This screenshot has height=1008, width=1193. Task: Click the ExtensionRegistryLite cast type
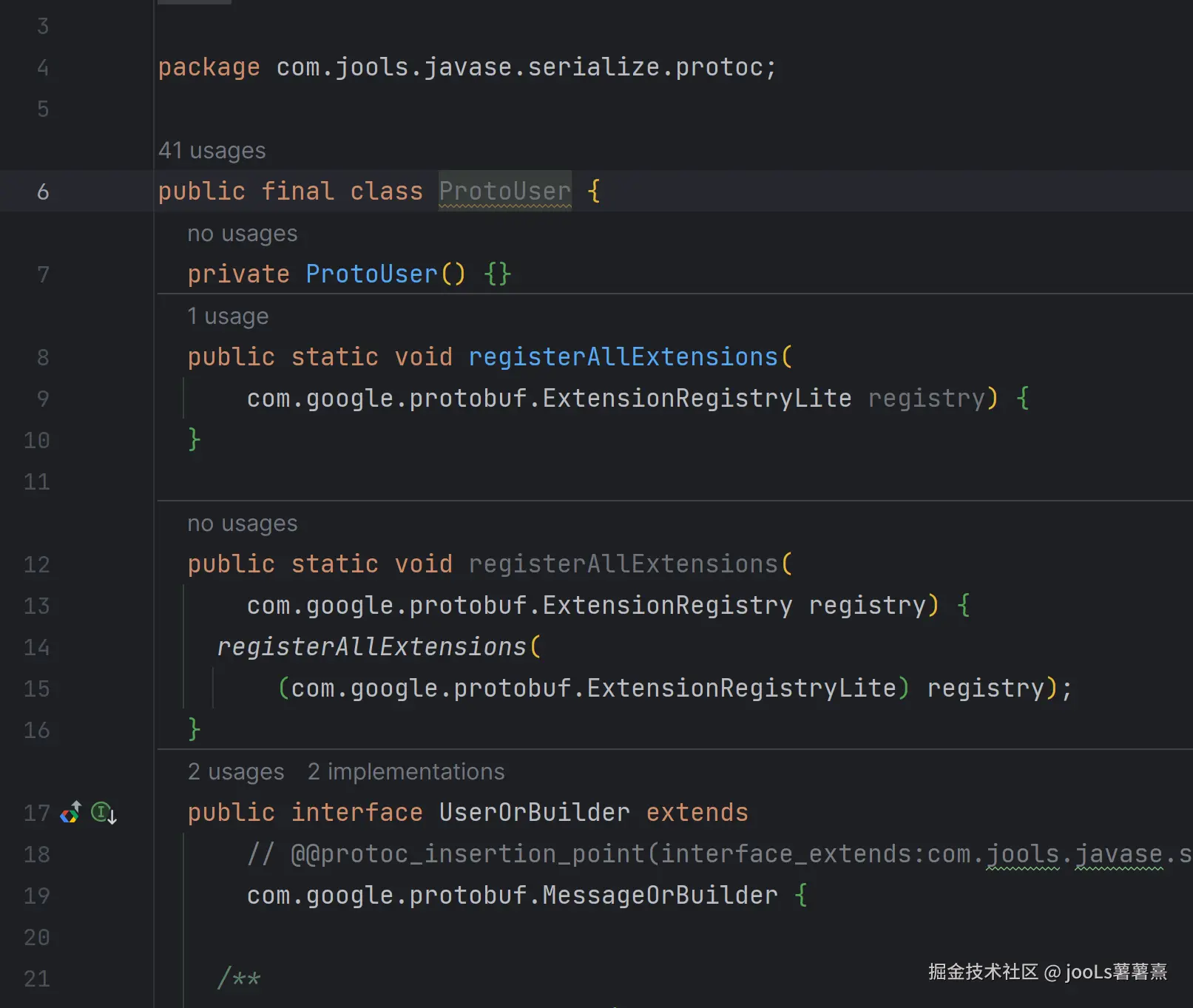click(741, 689)
